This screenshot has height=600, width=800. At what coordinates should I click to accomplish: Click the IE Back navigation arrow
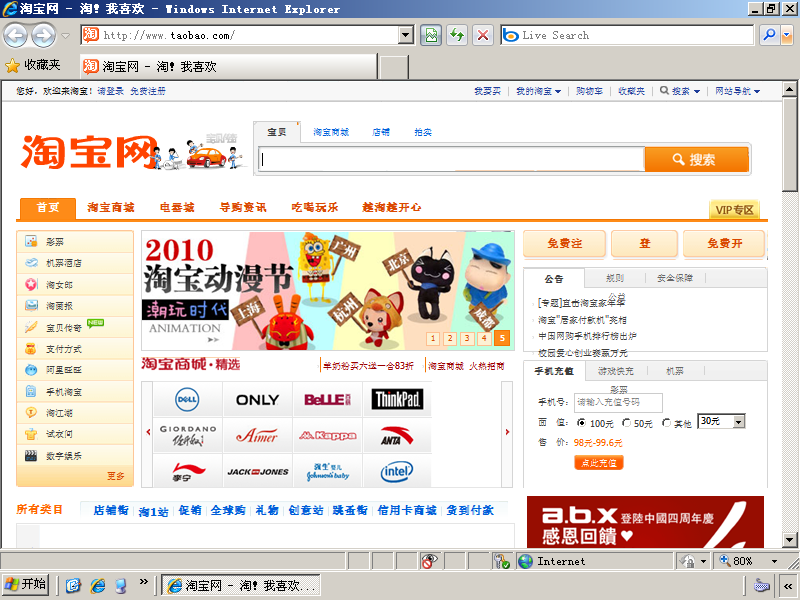[15, 36]
